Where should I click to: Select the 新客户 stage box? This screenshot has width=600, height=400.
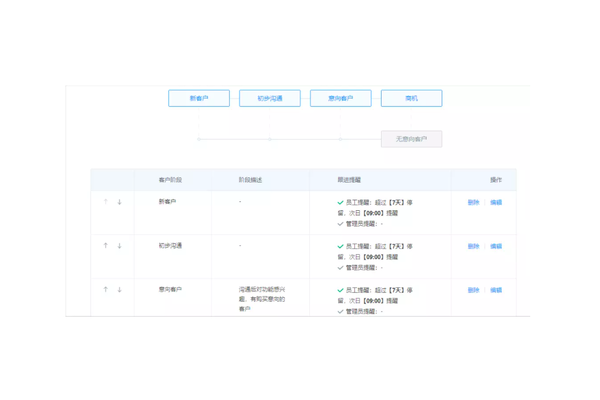point(199,98)
